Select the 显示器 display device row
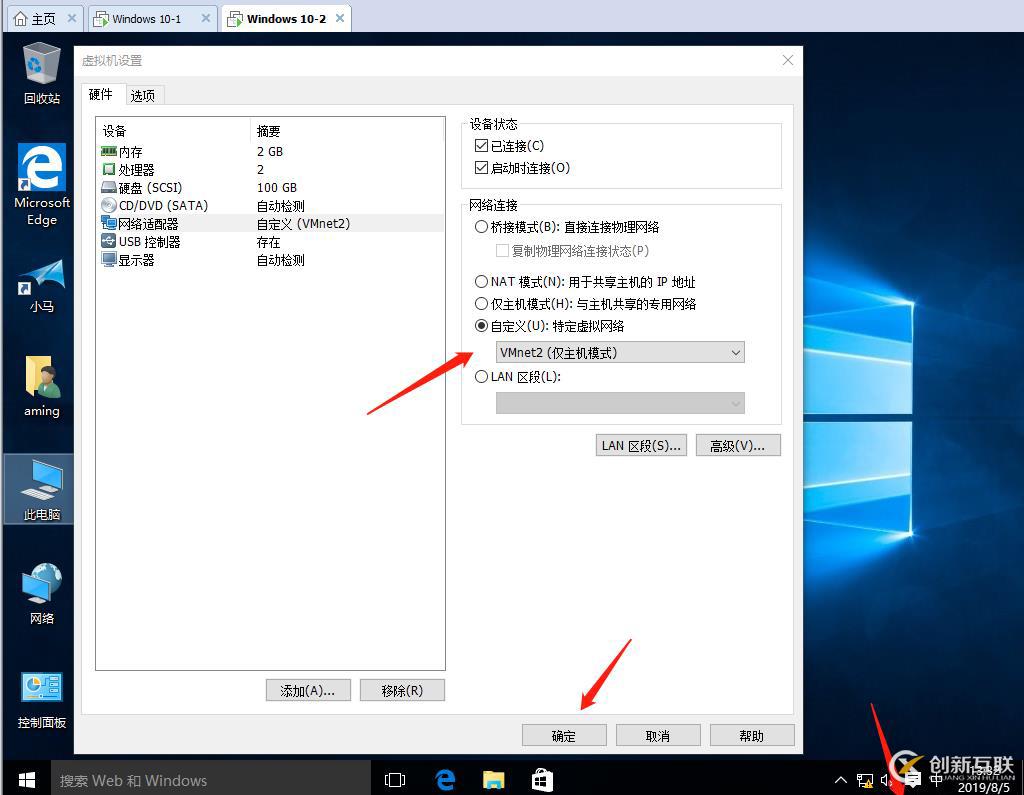Image resolution: width=1024 pixels, height=795 pixels. 272,260
